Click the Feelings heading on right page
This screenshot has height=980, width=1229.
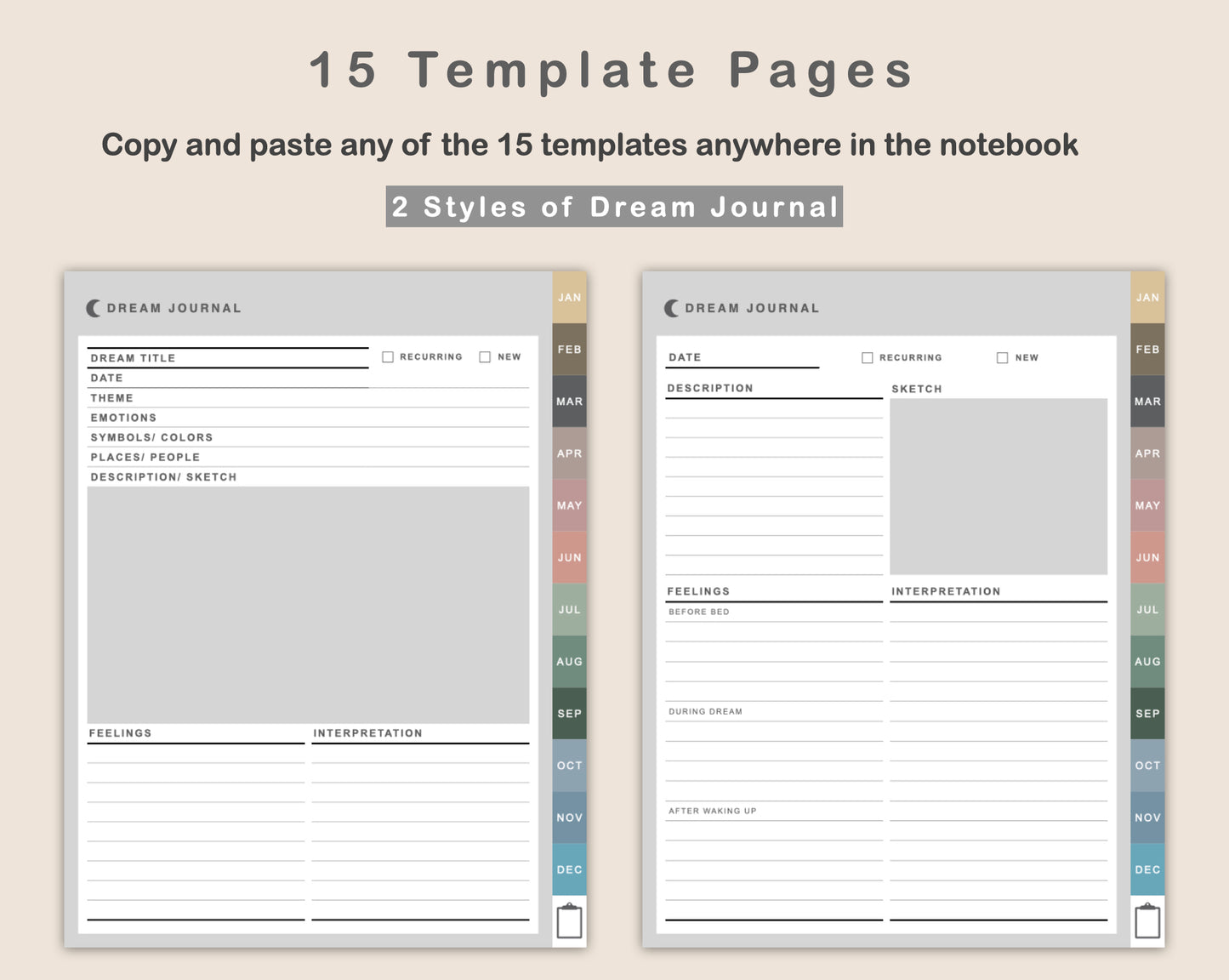pos(698,591)
